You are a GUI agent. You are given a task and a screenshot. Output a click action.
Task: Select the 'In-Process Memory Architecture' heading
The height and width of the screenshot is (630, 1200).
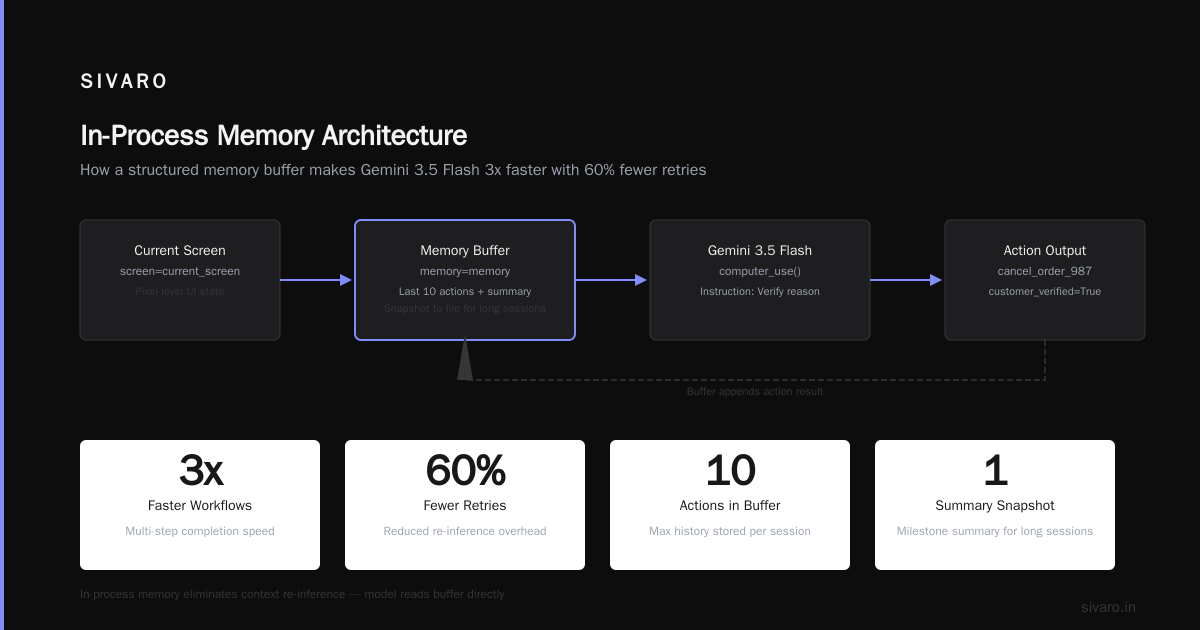click(x=273, y=135)
